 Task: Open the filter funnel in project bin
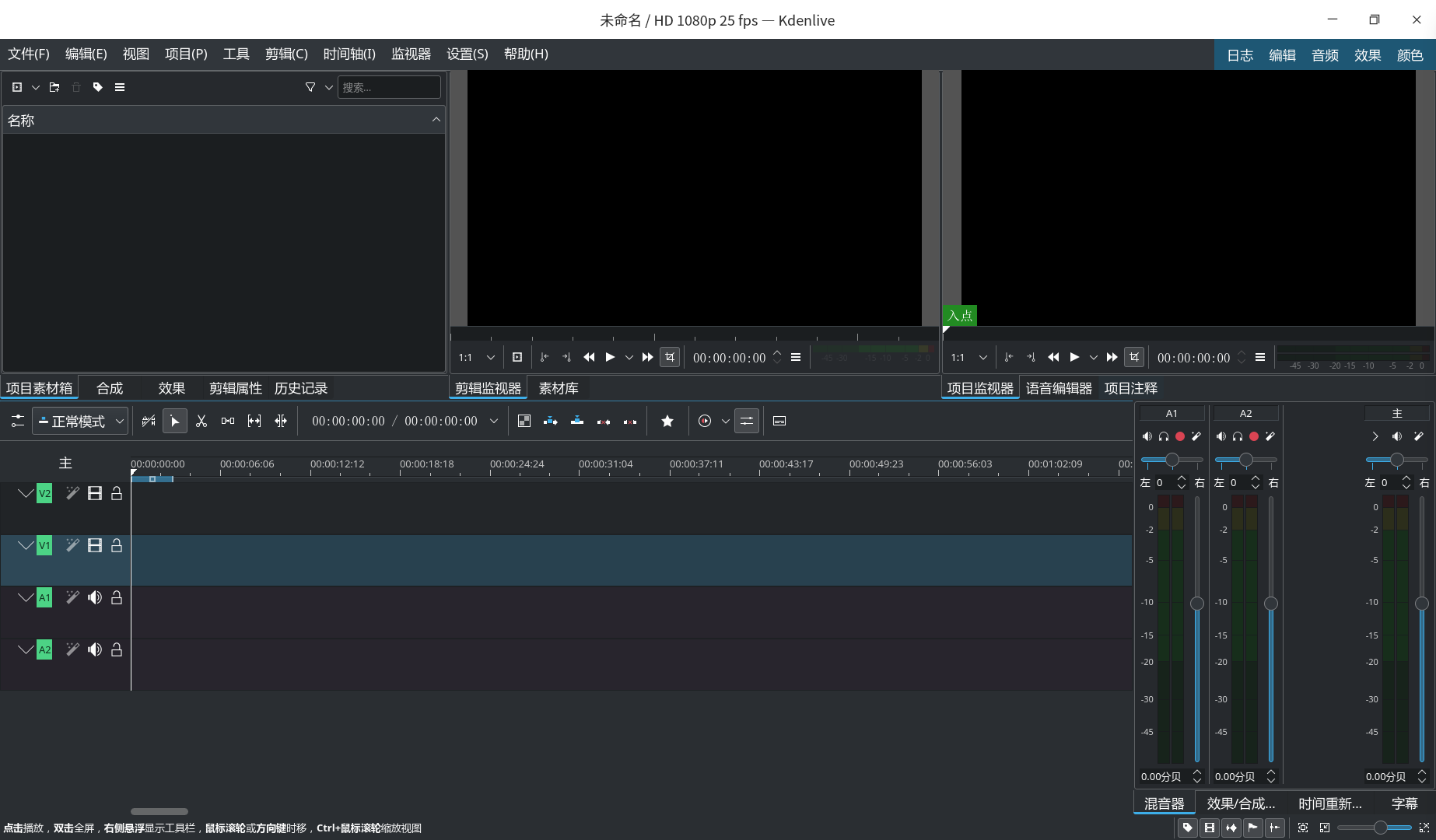pos(310,87)
